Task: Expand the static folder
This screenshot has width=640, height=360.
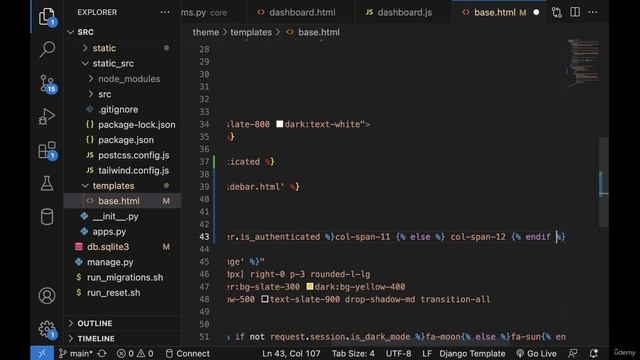Action: coord(122,48)
